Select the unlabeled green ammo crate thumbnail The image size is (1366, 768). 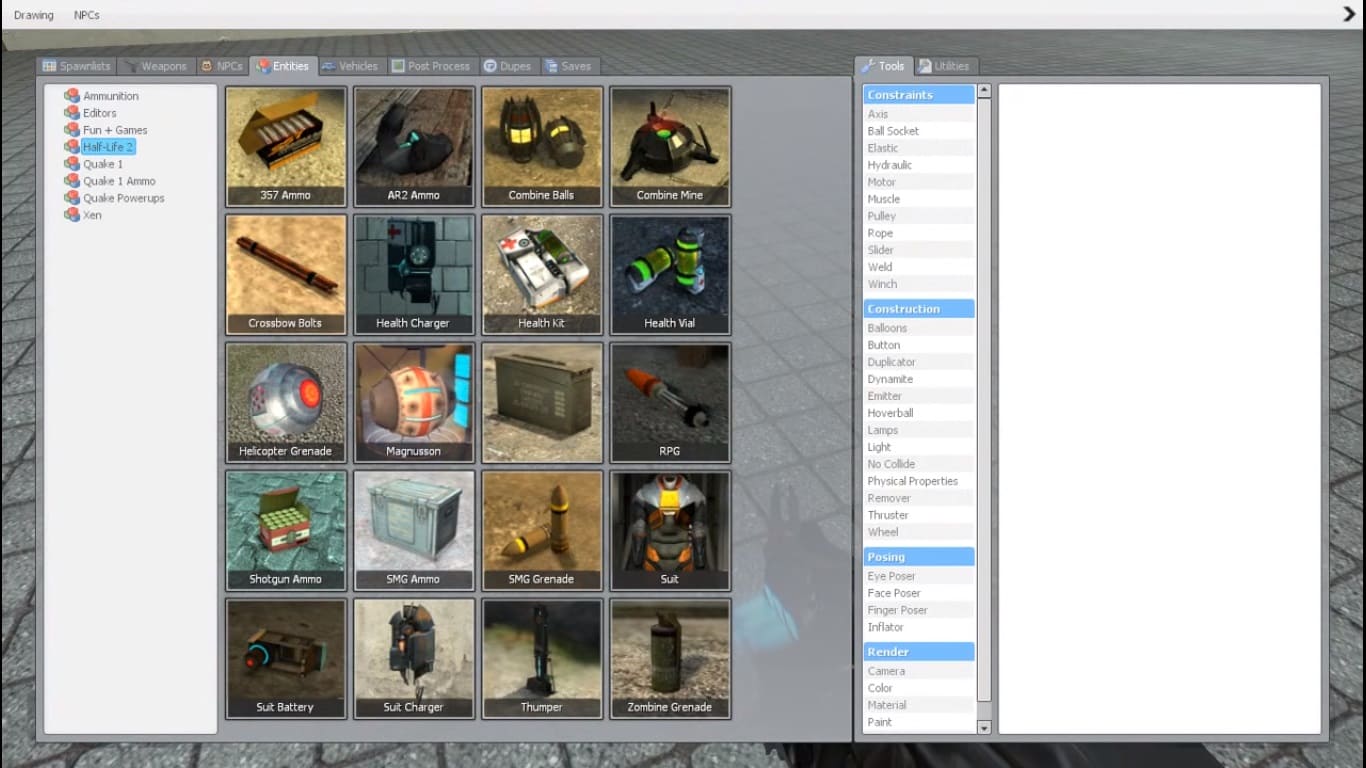tap(542, 403)
